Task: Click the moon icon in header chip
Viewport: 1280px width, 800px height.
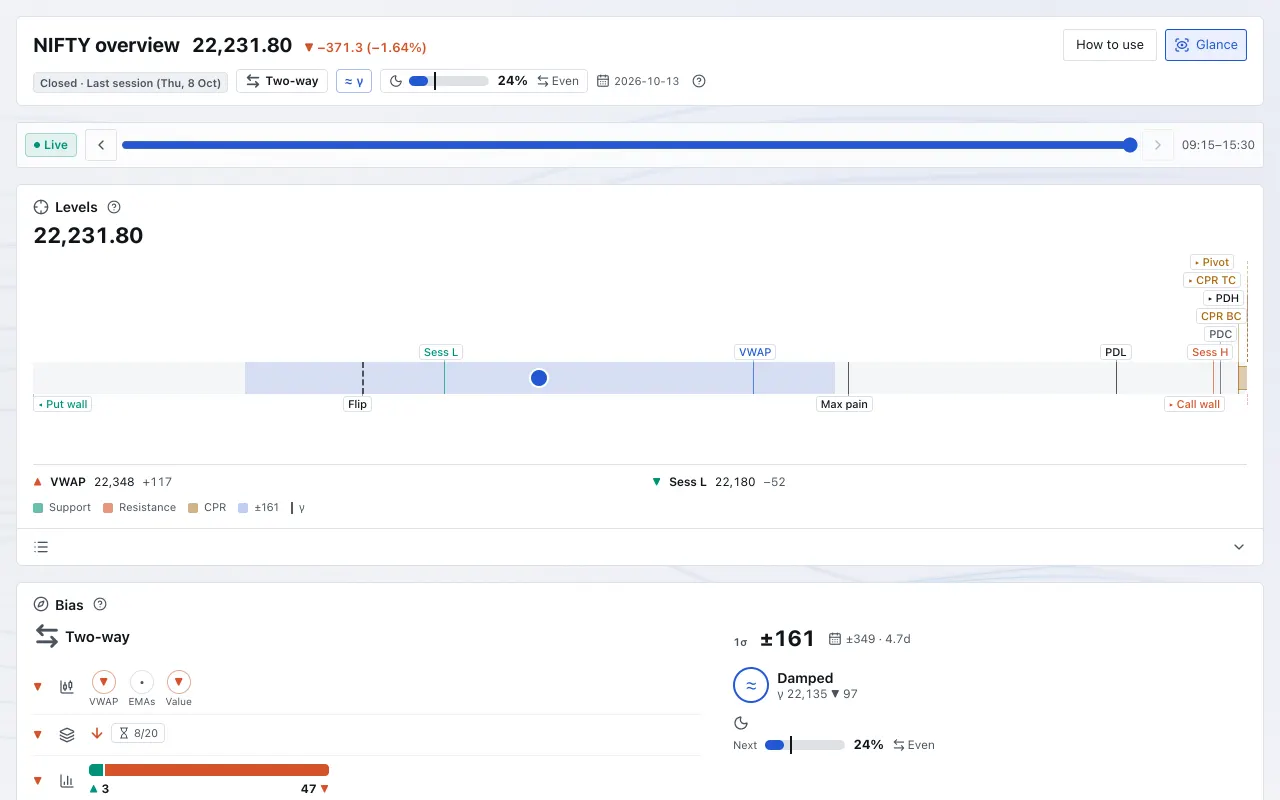Action: tap(395, 81)
